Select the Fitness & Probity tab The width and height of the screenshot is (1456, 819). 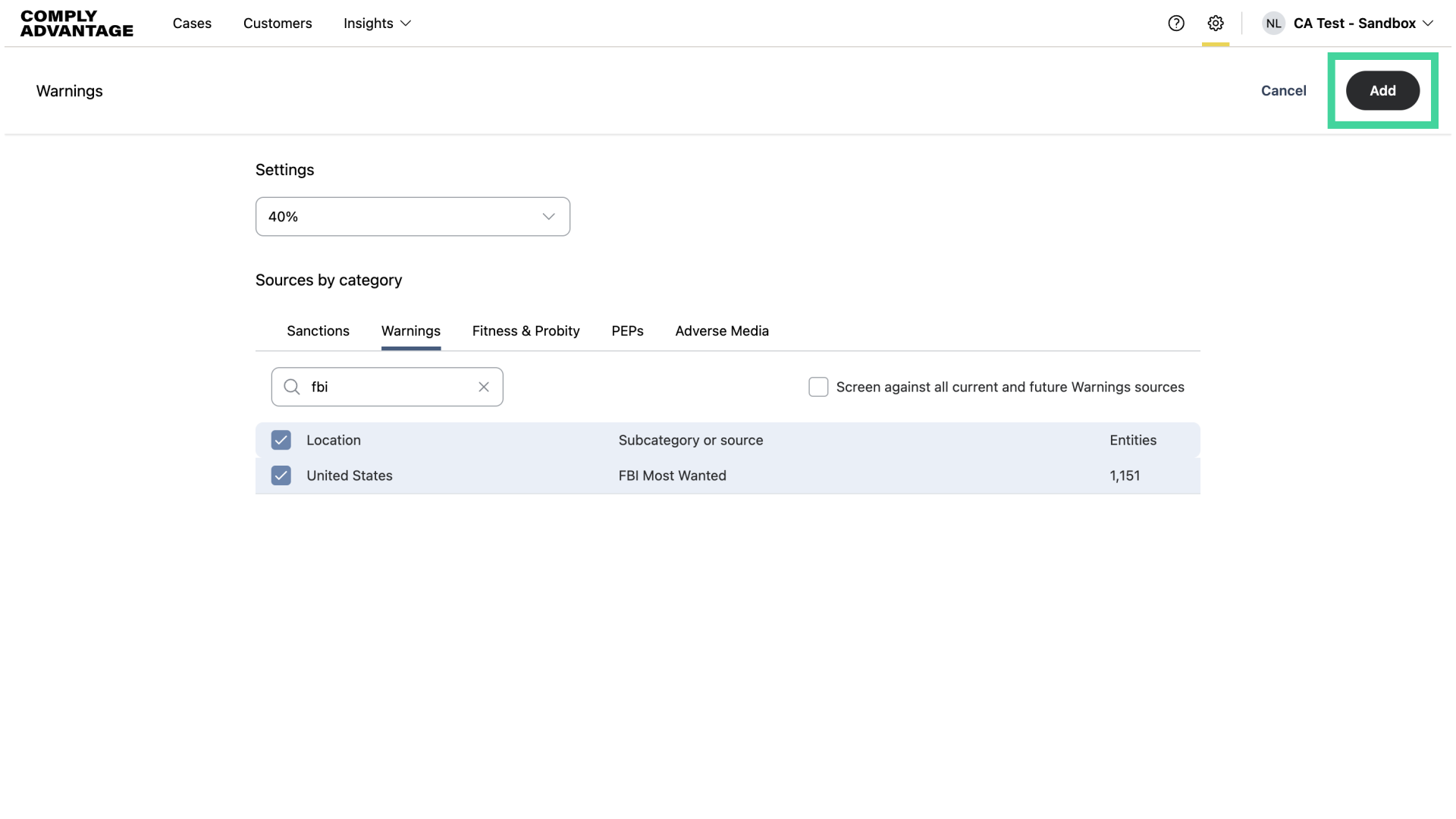click(526, 331)
